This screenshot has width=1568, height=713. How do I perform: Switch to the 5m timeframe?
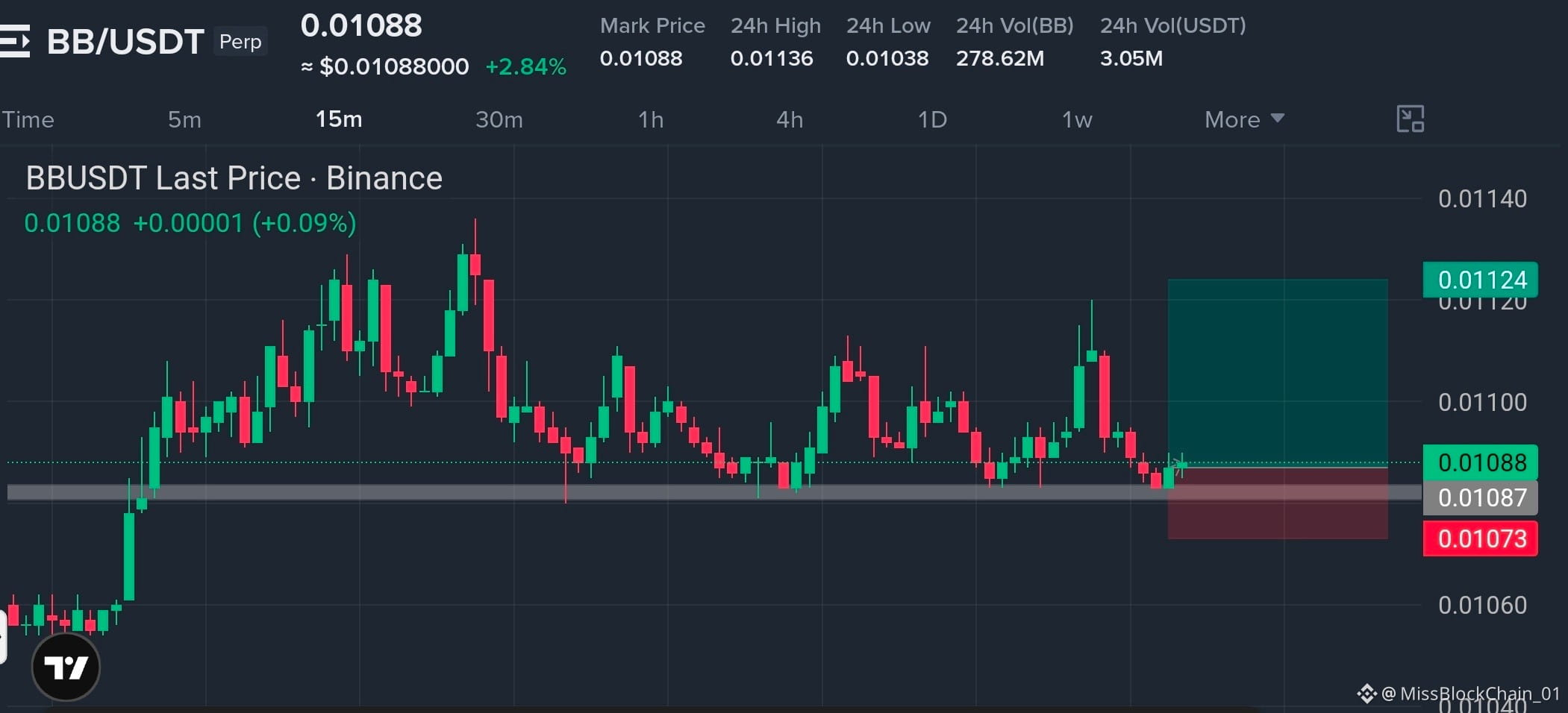[184, 119]
